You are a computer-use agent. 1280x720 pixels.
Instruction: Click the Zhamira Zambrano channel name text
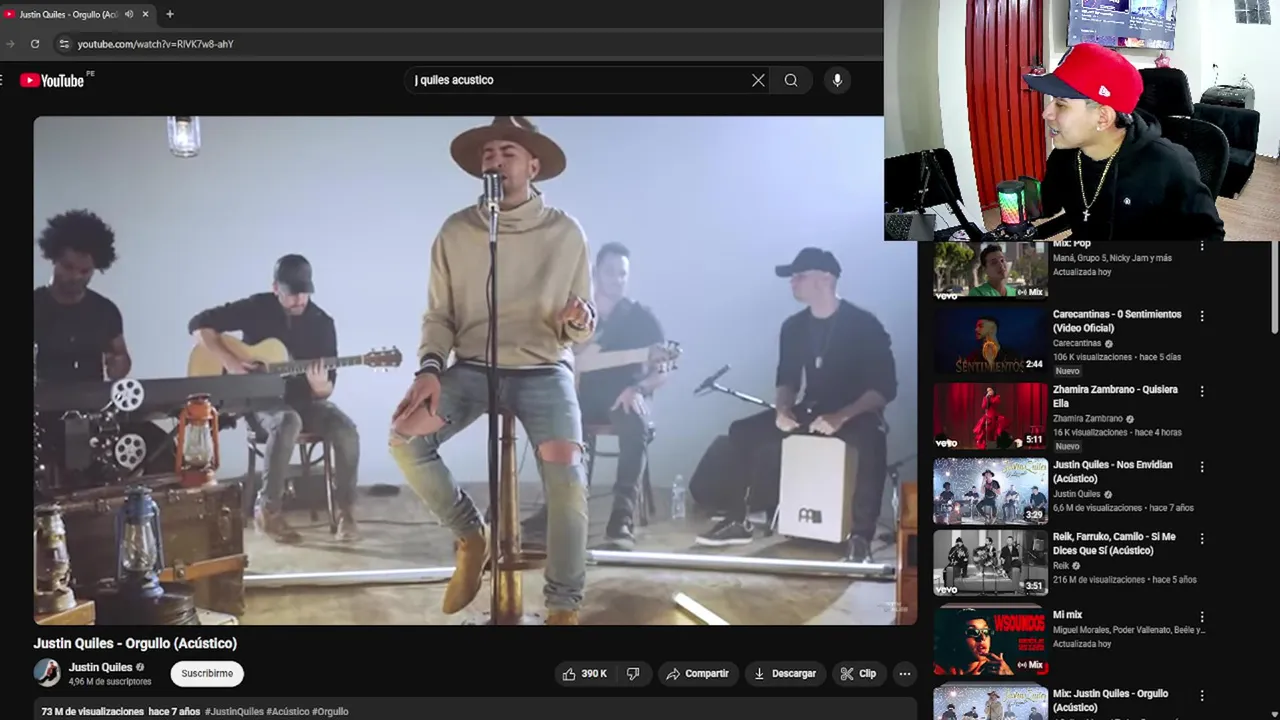1088,419
